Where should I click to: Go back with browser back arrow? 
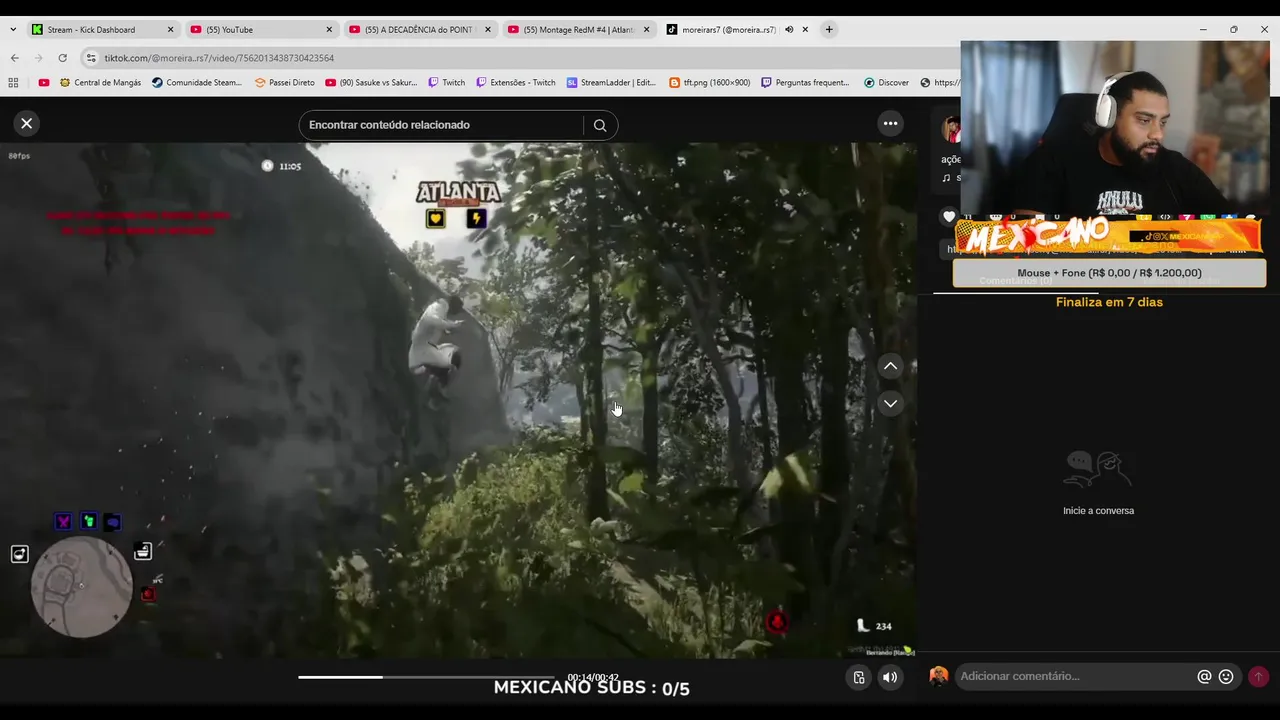click(x=14, y=58)
